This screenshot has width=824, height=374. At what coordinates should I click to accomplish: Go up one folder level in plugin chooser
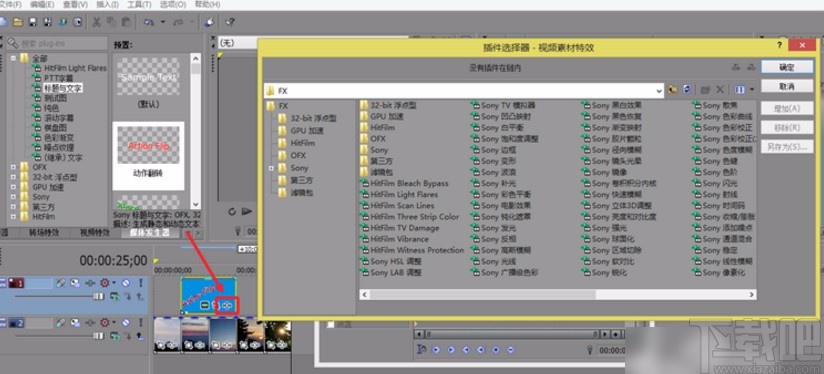[673, 90]
